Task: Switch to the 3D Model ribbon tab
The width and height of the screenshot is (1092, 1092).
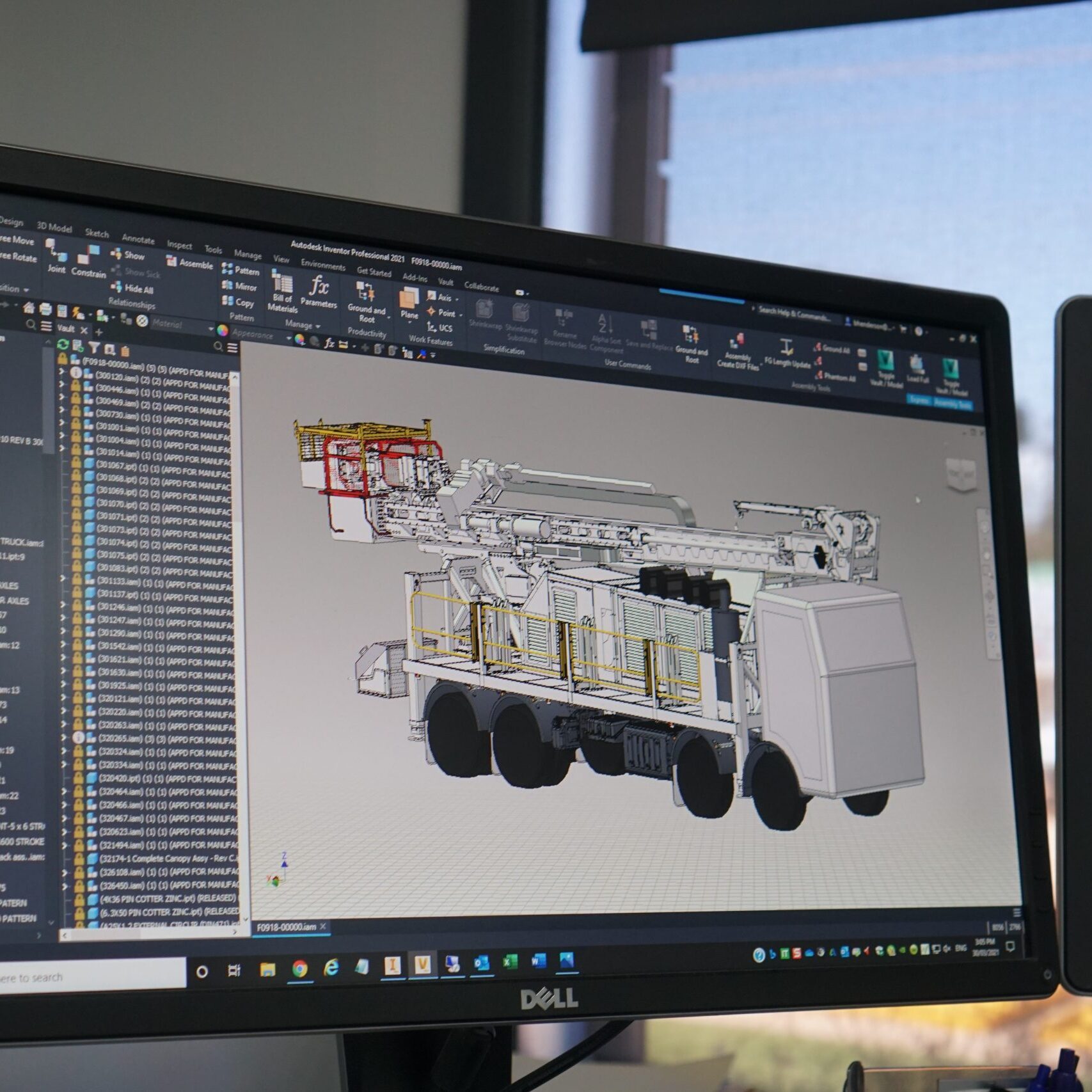Action: [x=54, y=227]
